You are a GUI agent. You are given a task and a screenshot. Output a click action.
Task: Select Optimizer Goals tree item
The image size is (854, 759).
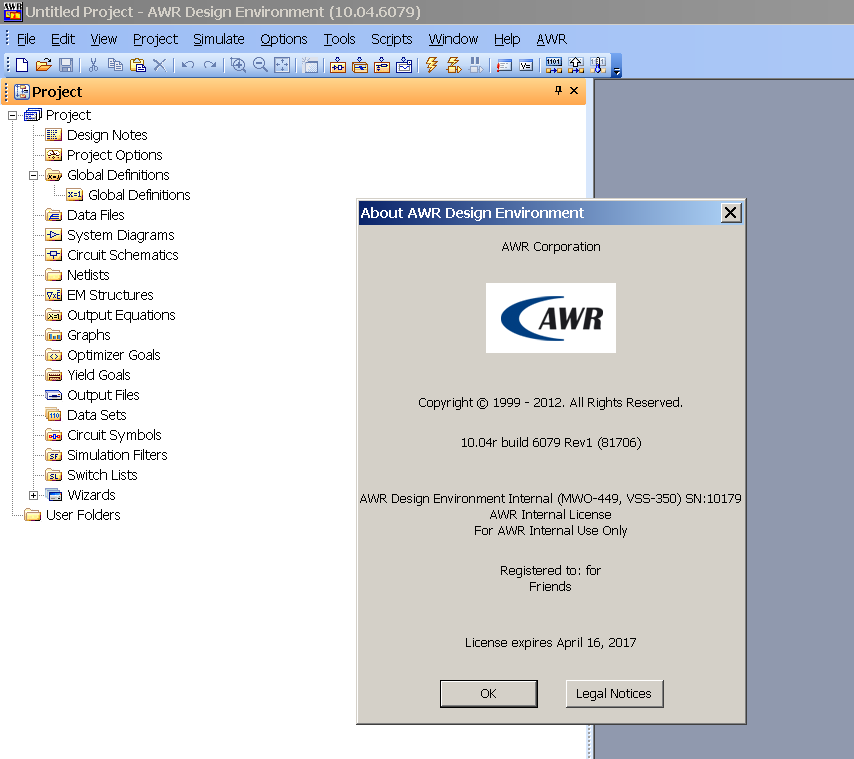(x=113, y=355)
